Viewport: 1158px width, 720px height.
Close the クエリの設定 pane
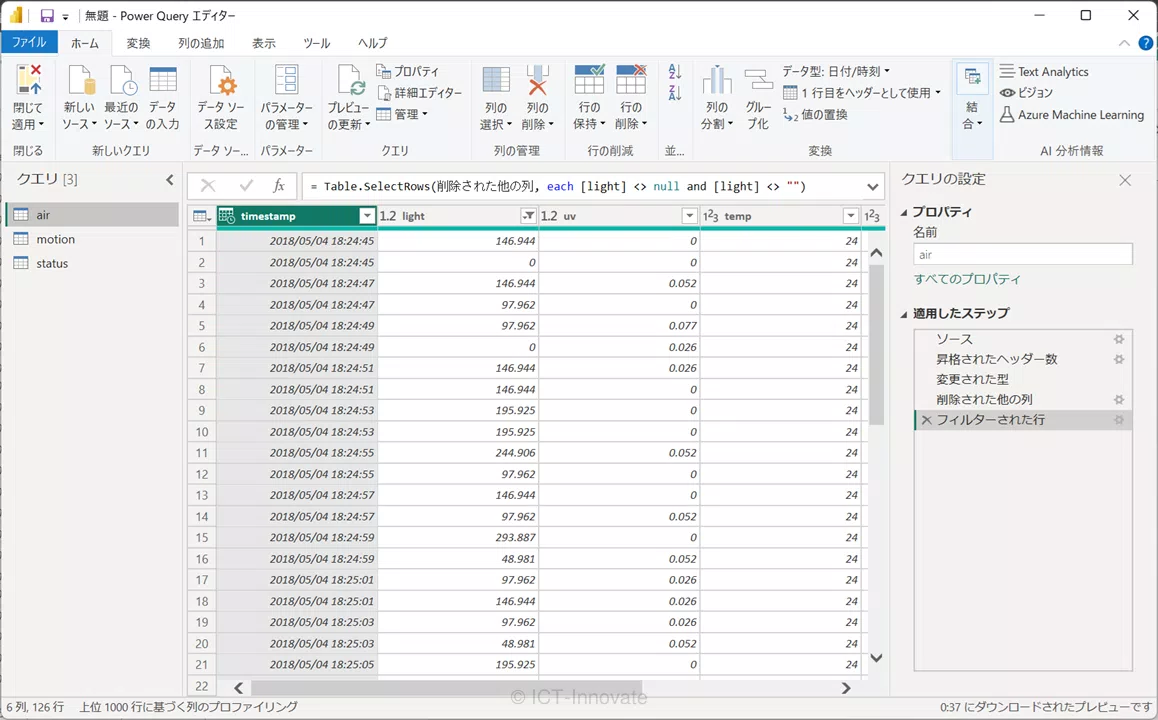coord(1125,180)
